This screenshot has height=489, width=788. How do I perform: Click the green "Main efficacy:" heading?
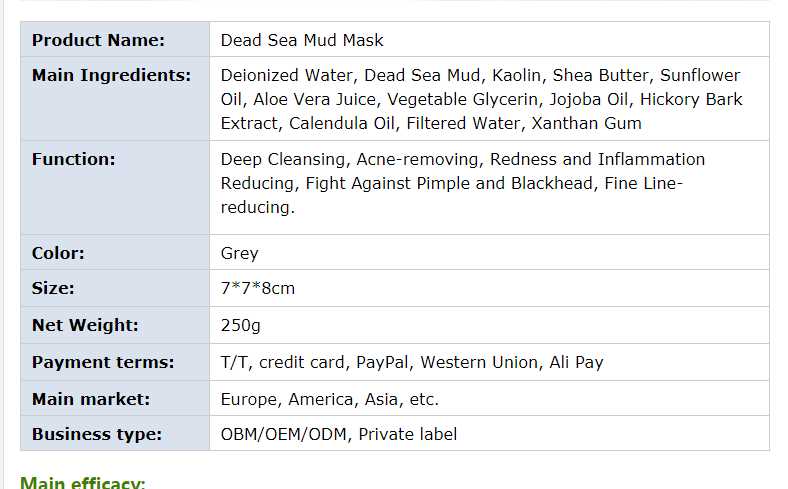82,483
